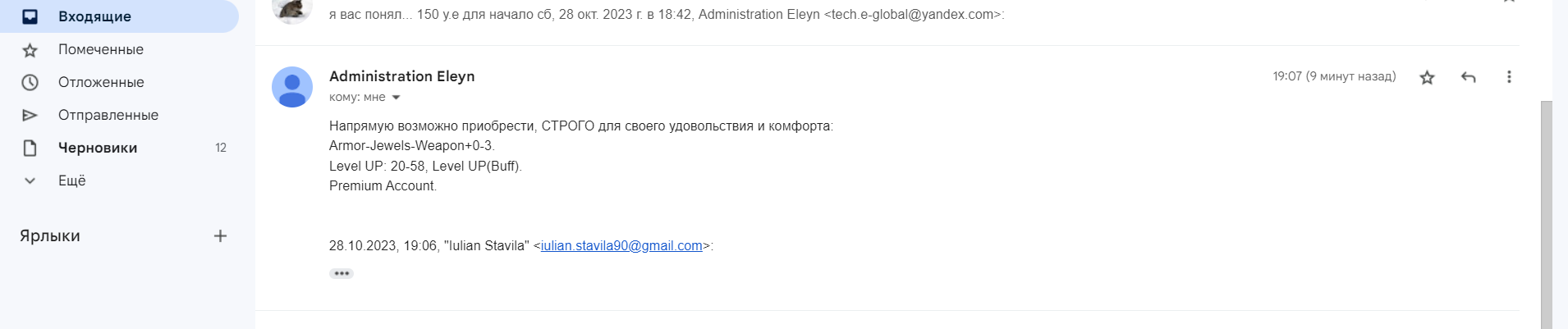1568x329 pixels.
Task: Click the document icon beside Черновики
Action: point(30,149)
